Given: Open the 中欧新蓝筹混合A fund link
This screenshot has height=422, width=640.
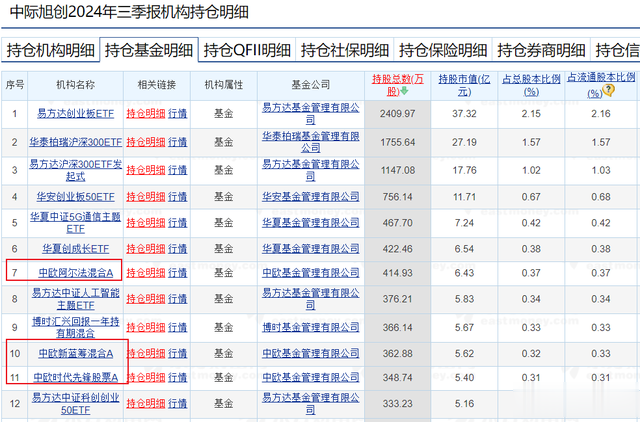Looking at the screenshot, I should click(76, 353).
